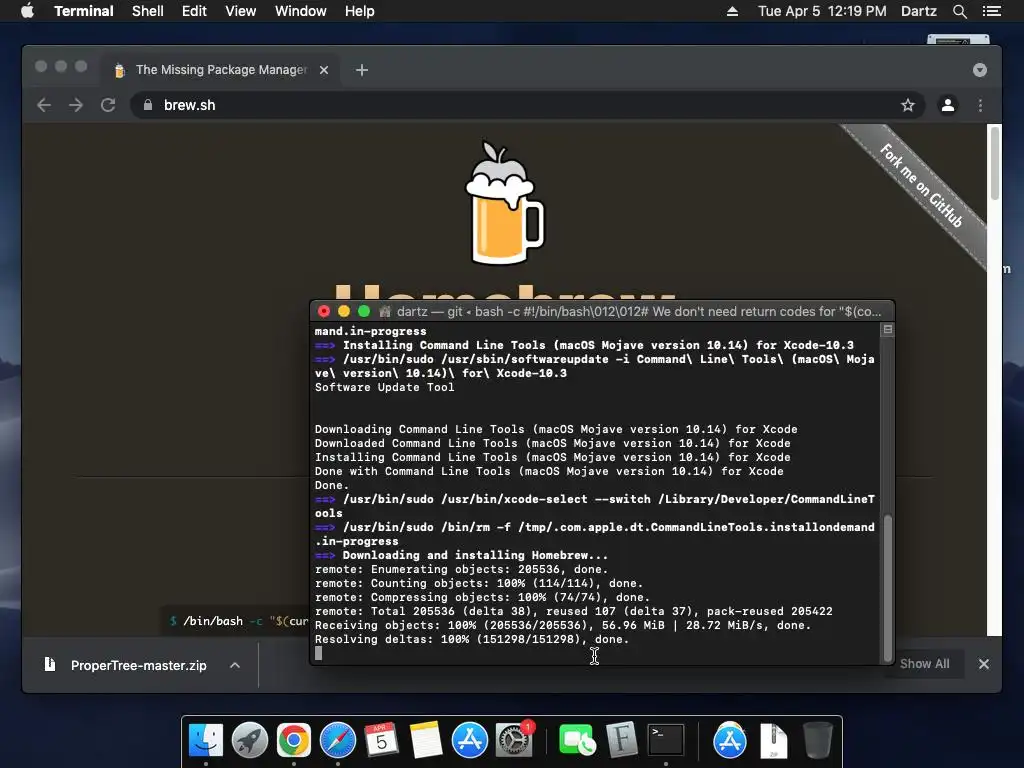Open Chrome tab search dropdown

pyautogui.click(x=980, y=70)
